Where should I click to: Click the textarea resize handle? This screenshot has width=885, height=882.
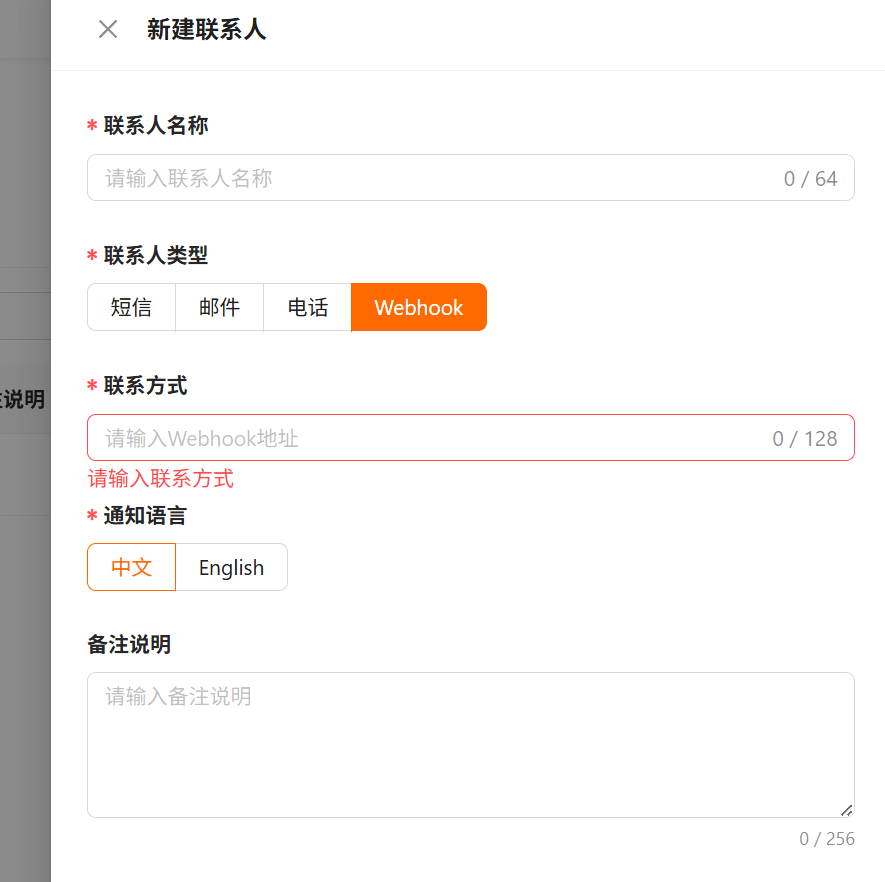tap(846, 810)
